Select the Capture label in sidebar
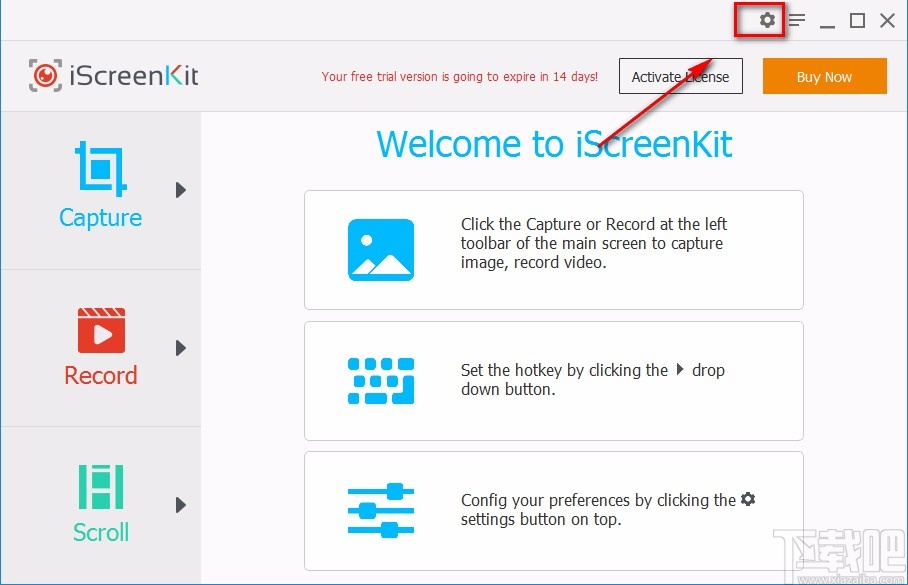The width and height of the screenshot is (908, 585). coord(101,218)
